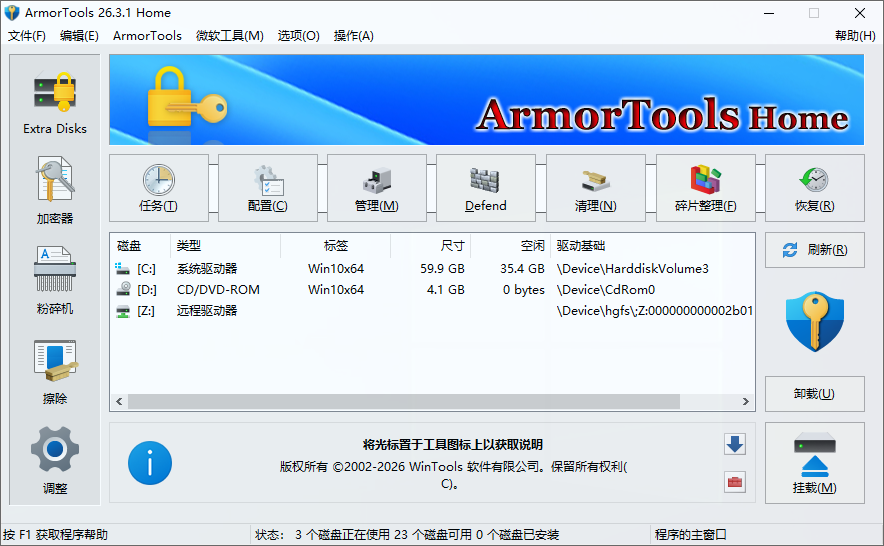The image size is (884, 546).
Task: Click \Device\HarddiskVolume3 path text
Action: click(633, 268)
